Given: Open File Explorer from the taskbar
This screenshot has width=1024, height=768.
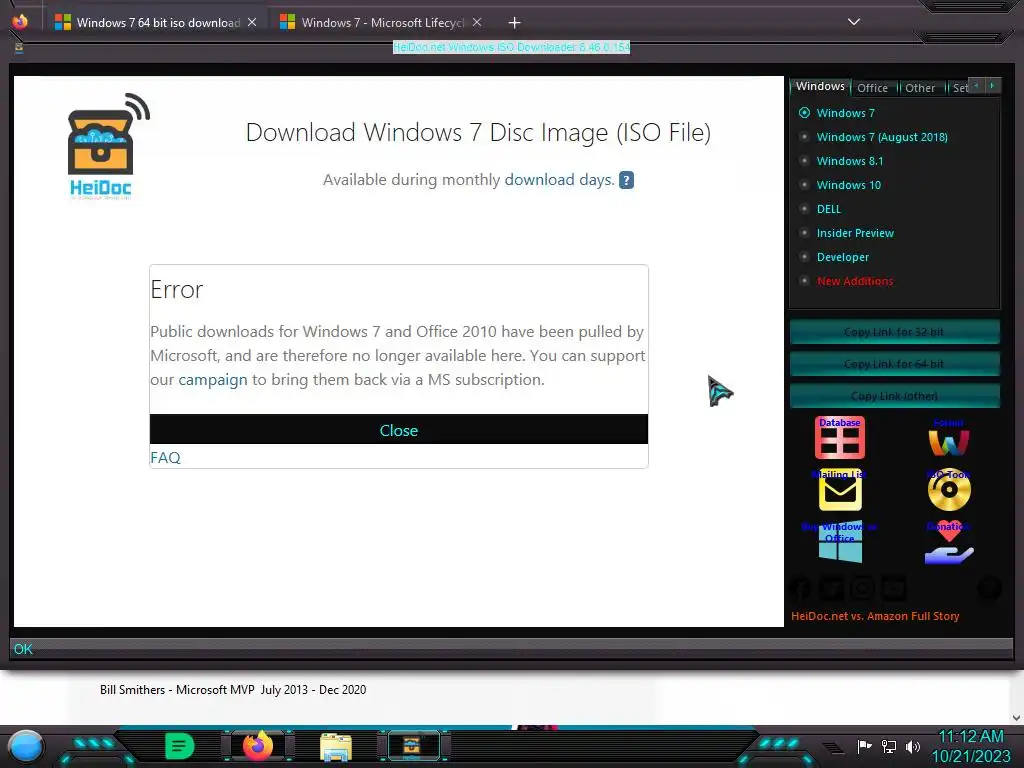Looking at the screenshot, I should click(x=336, y=747).
